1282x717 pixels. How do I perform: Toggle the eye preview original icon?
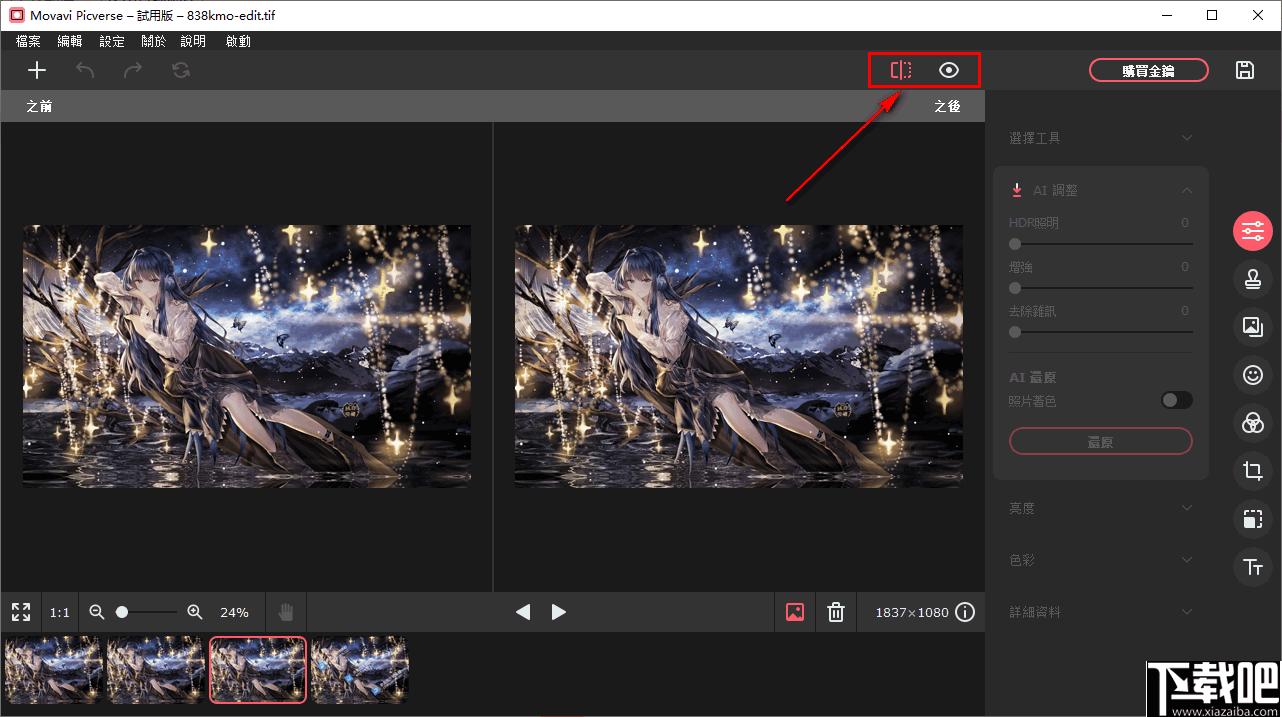(x=949, y=70)
